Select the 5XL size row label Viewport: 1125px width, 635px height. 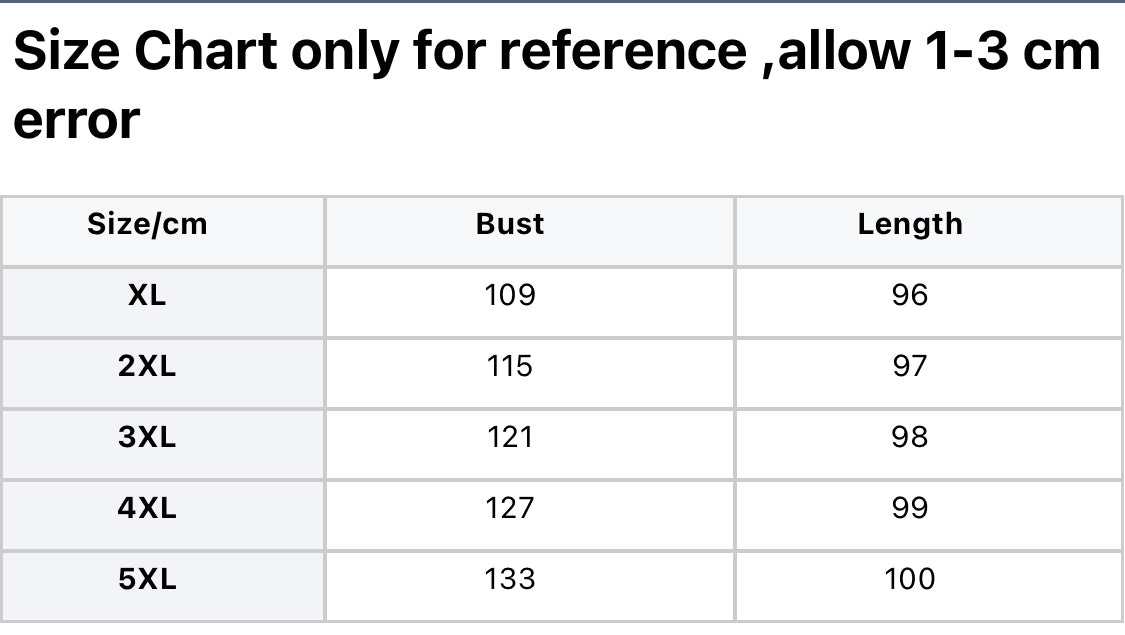147,579
